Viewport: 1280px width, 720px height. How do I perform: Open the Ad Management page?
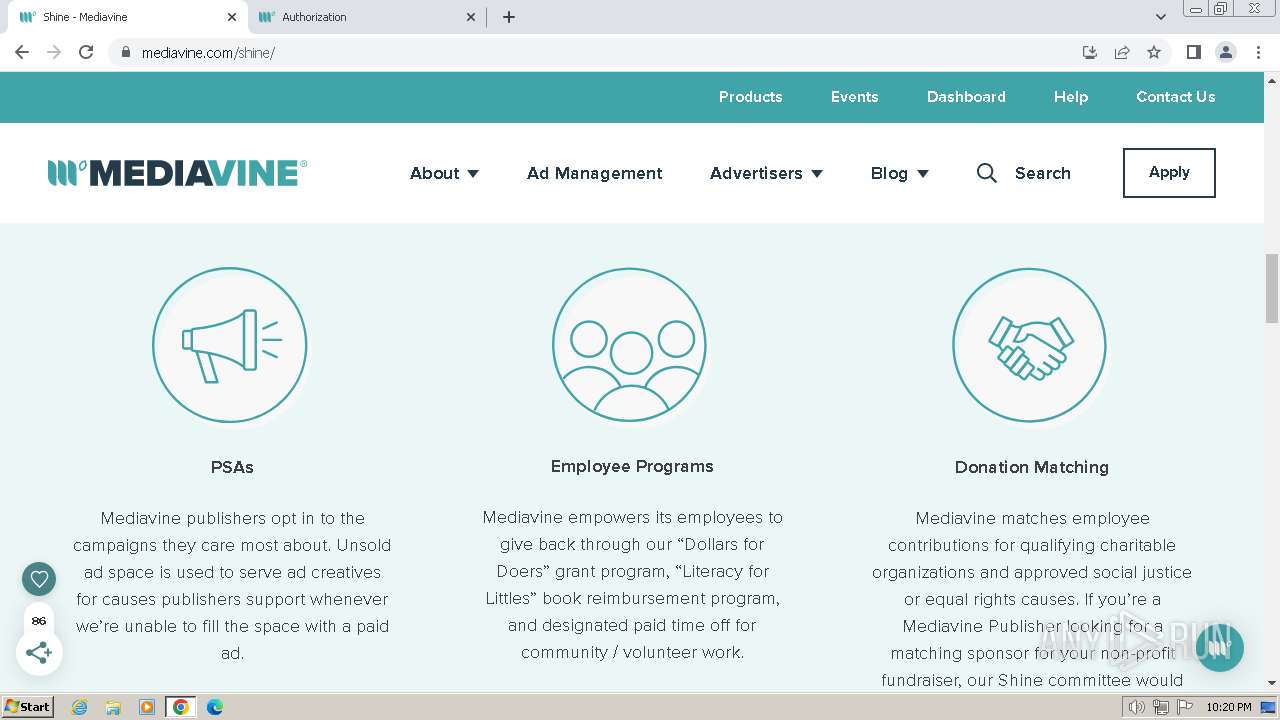click(x=594, y=173)
